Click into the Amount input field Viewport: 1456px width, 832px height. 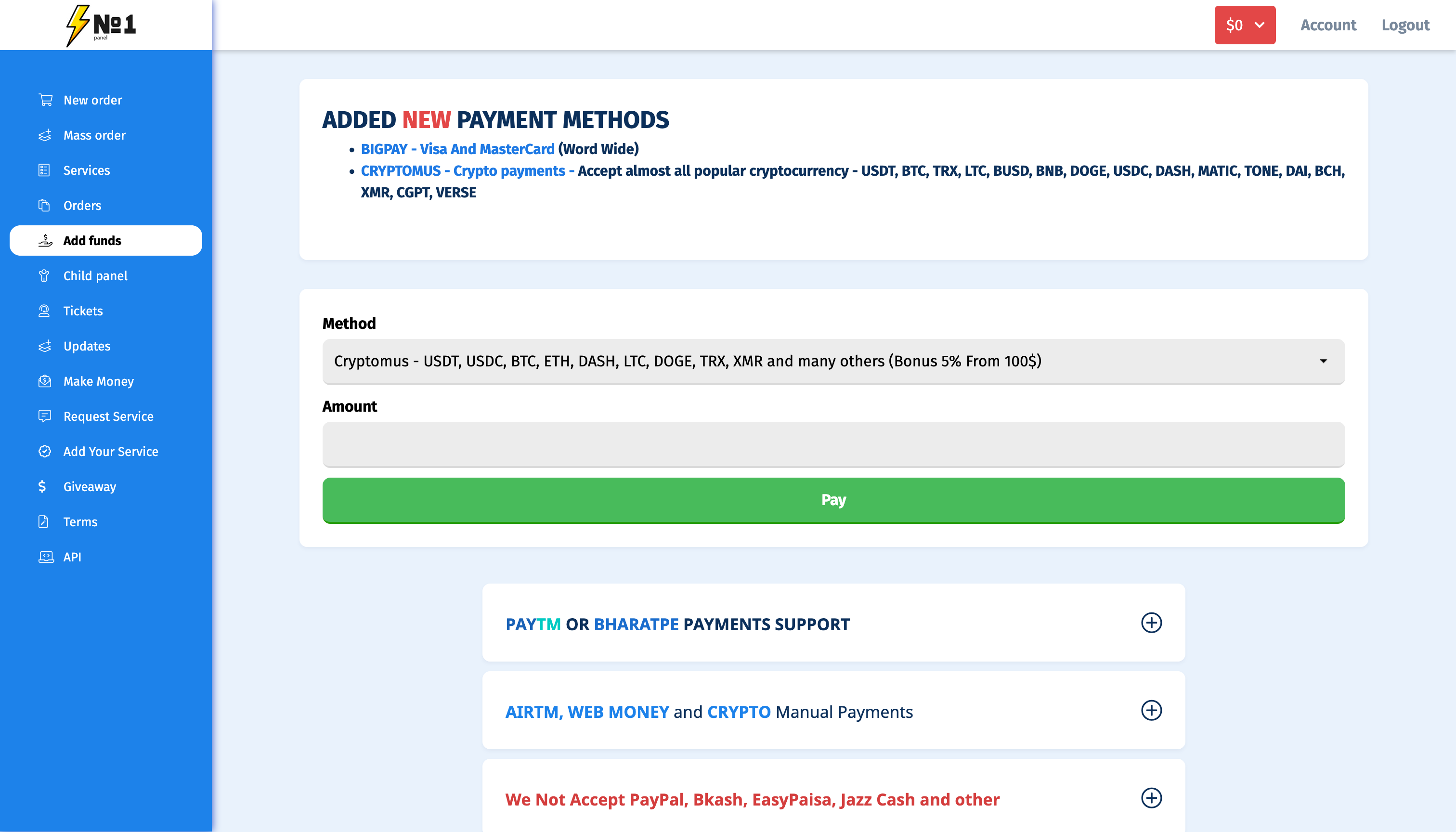(x=833, y=444)
